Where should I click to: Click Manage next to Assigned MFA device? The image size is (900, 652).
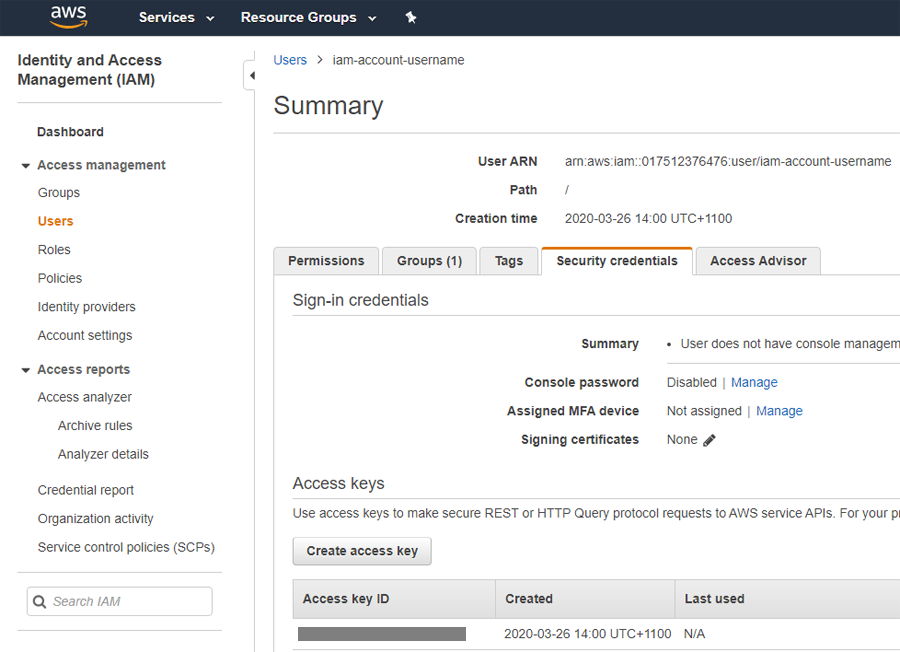pyautogui.click(x=779, y=411)
